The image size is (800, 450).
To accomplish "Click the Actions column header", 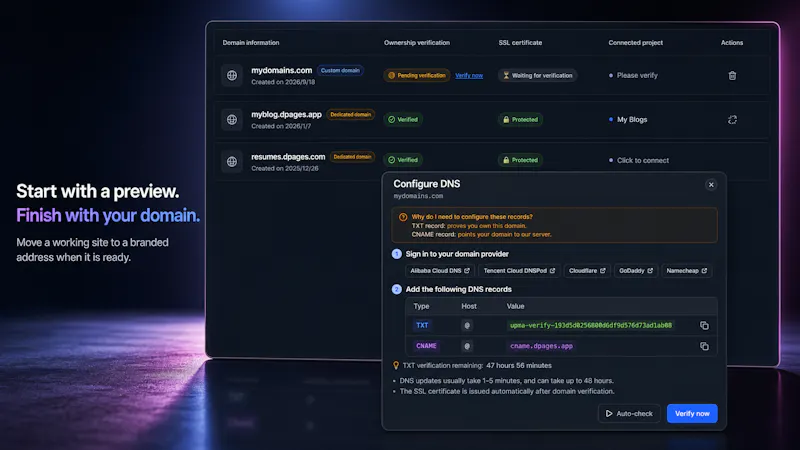I will [x=732, y=43].
